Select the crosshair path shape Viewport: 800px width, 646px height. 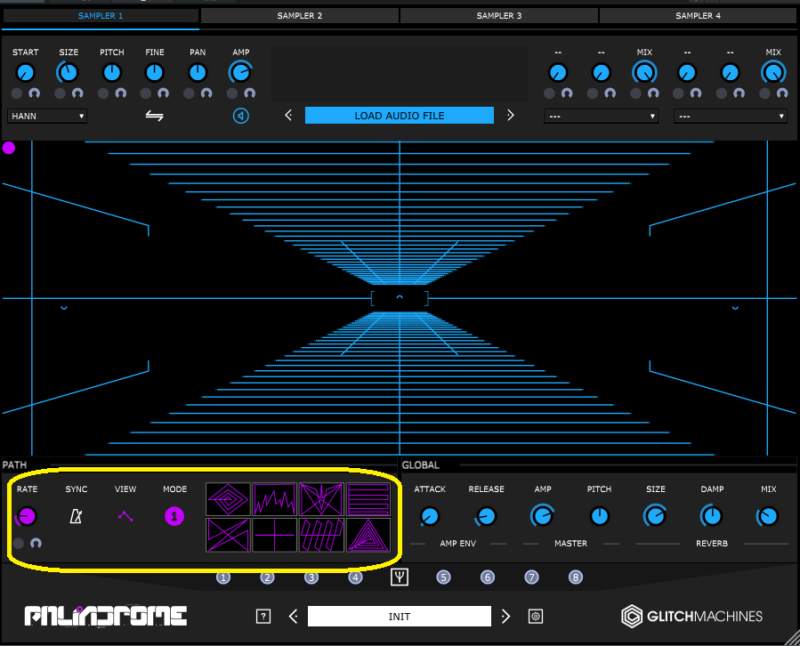[x=274, y=535]
